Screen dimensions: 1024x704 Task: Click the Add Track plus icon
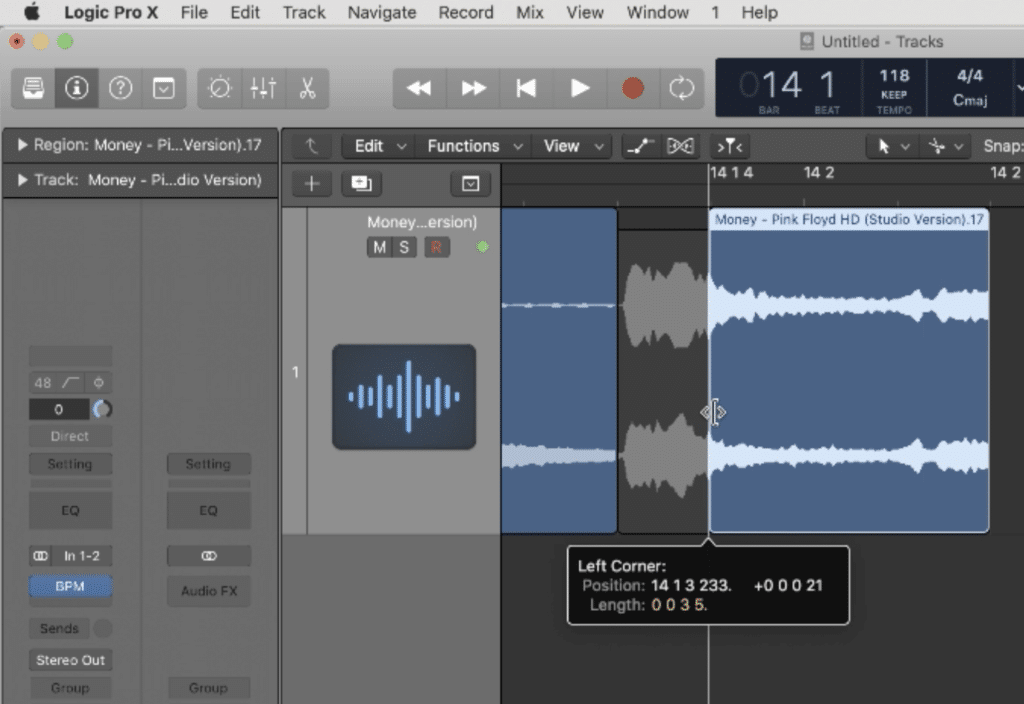pos(311,183)
